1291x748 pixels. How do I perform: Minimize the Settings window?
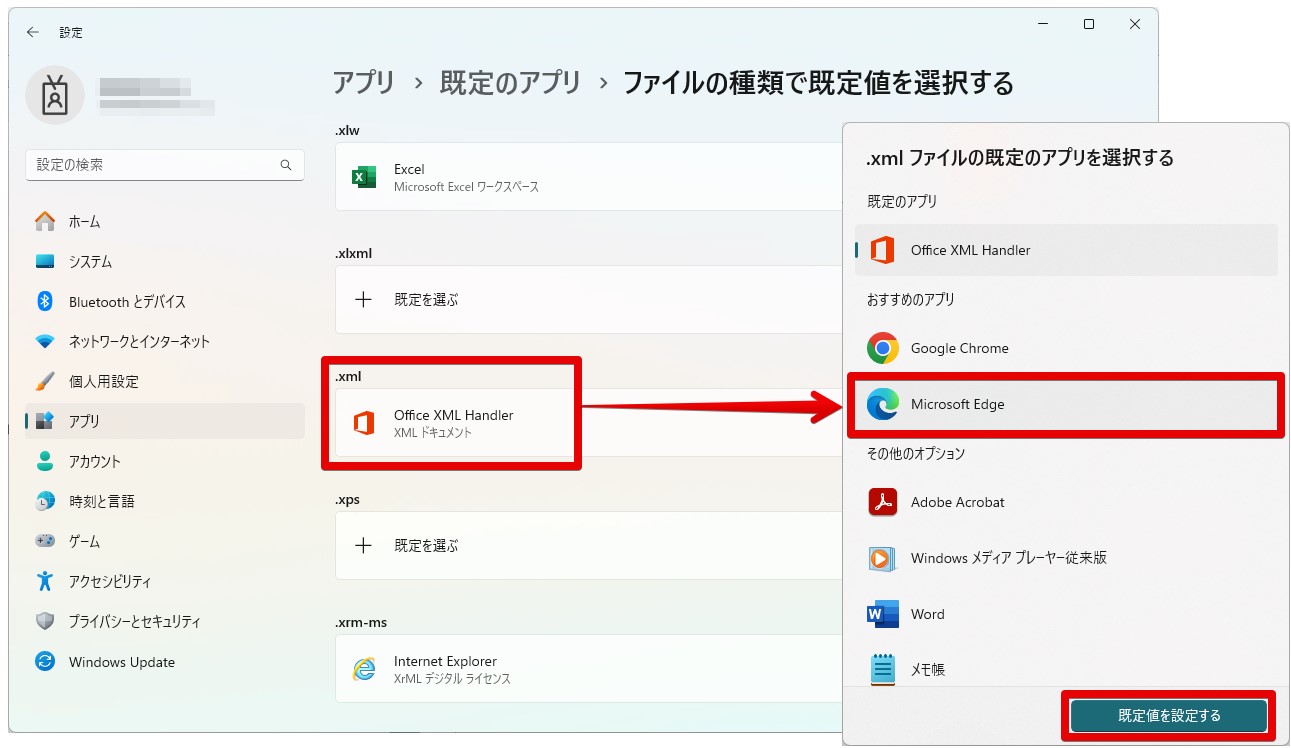click(x=1043, y=24)
